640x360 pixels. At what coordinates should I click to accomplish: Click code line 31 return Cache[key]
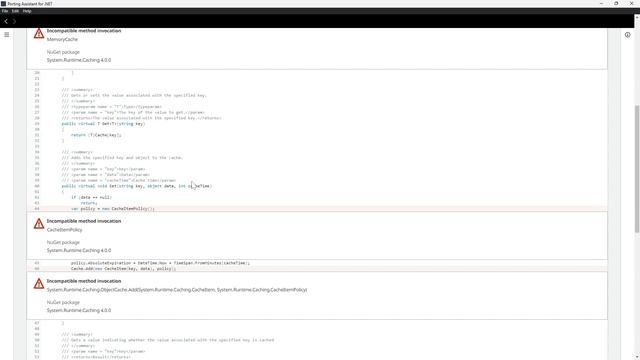(96, 135)
